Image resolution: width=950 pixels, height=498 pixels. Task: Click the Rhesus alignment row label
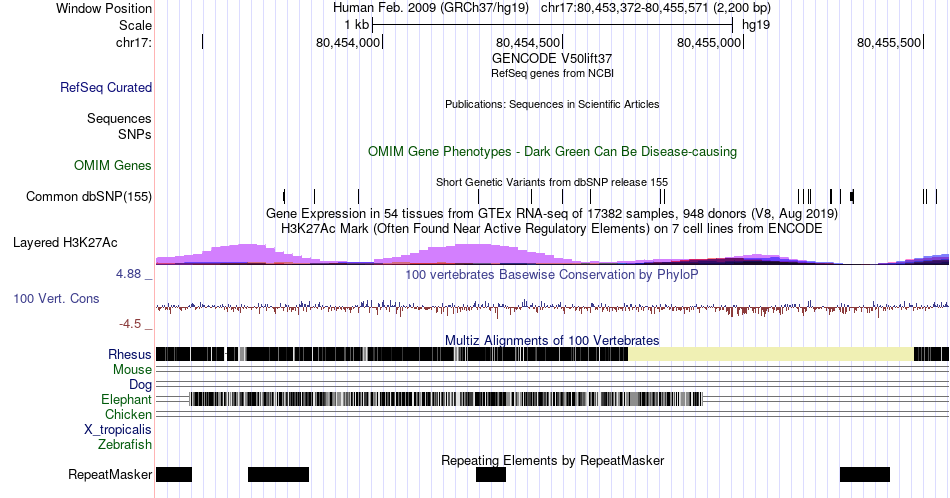click(x=130, y=354)
